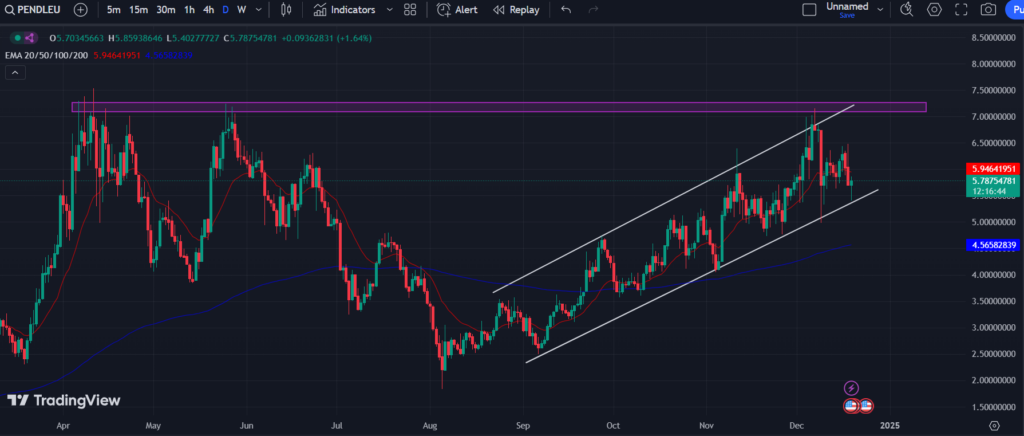Click the Save layout link
The image size is (1024, 436).
pyautogui.click(x=847, y=15)
